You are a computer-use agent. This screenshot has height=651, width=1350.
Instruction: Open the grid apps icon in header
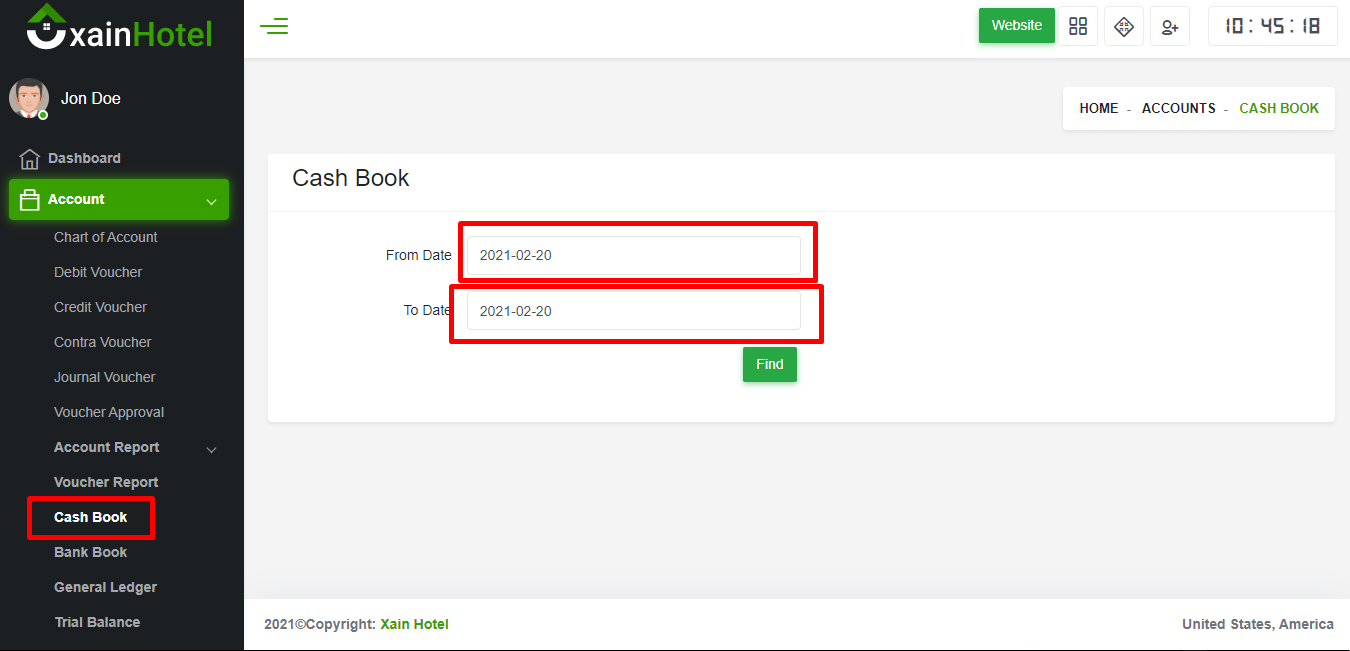[x=1078, y=27]
